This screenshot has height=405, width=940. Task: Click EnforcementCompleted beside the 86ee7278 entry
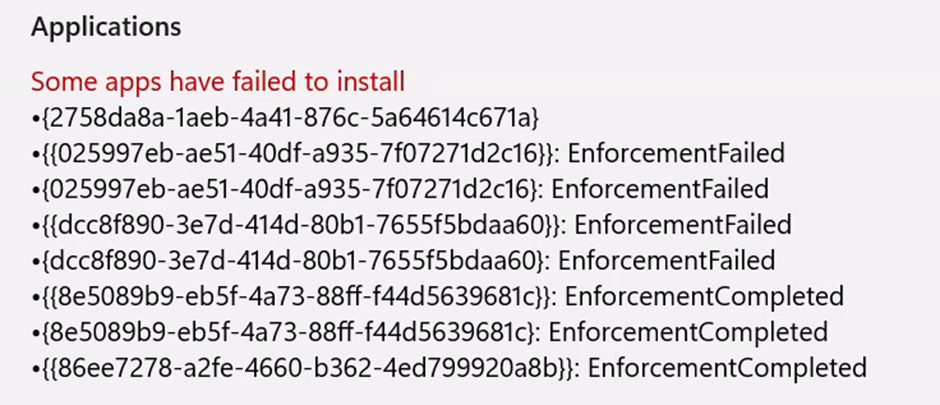coord(727,368)
